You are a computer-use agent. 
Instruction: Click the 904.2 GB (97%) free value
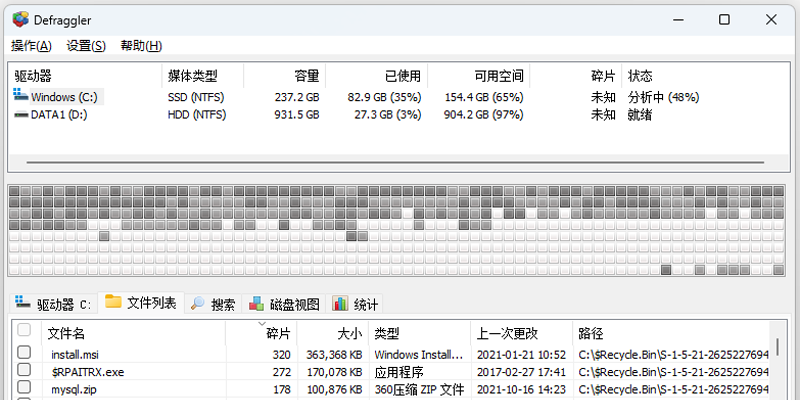coord(484,115)
